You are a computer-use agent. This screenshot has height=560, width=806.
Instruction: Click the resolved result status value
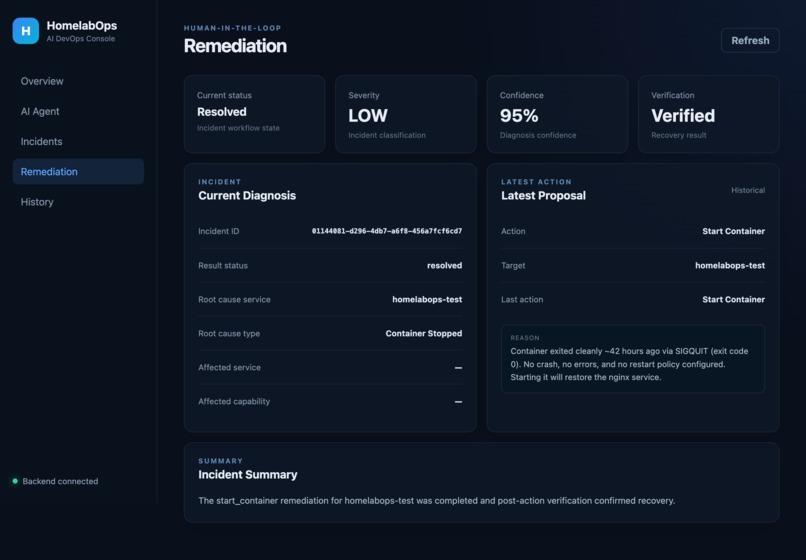click(x=444, y=265)
